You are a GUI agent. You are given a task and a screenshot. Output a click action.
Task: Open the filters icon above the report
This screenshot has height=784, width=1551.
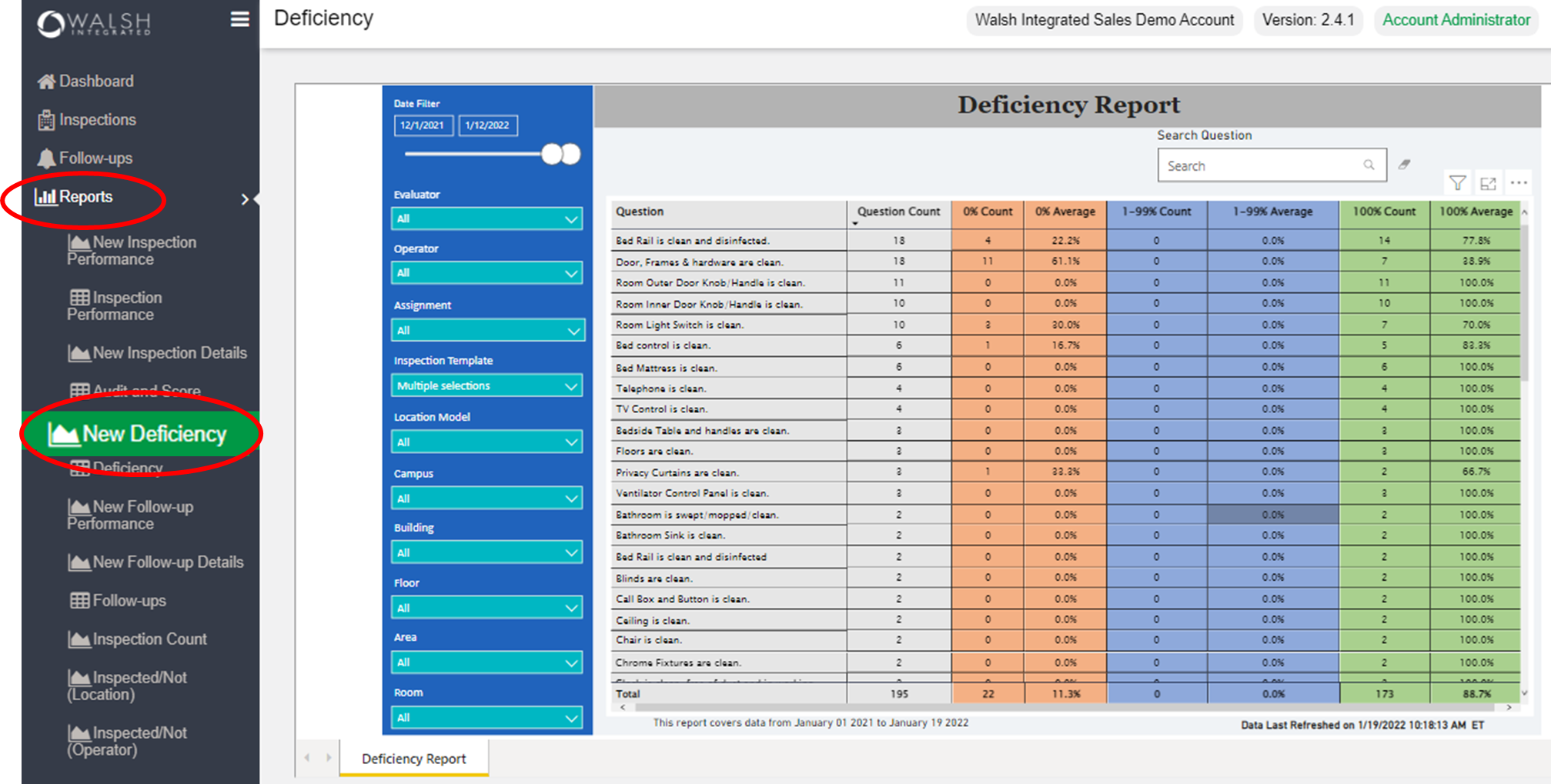click(1458, 183)
